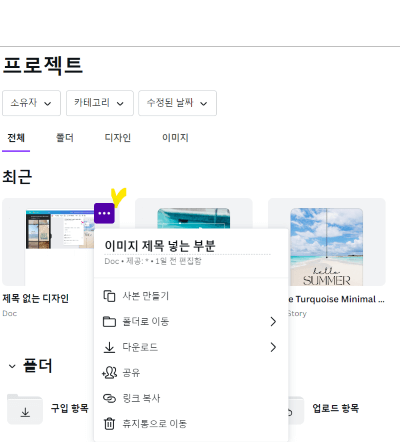Click the 이미지 제목 넣는 부분 title field
The height and width of the screenshot is (442, 400).
pyautogui.click(x=187, y=246)
